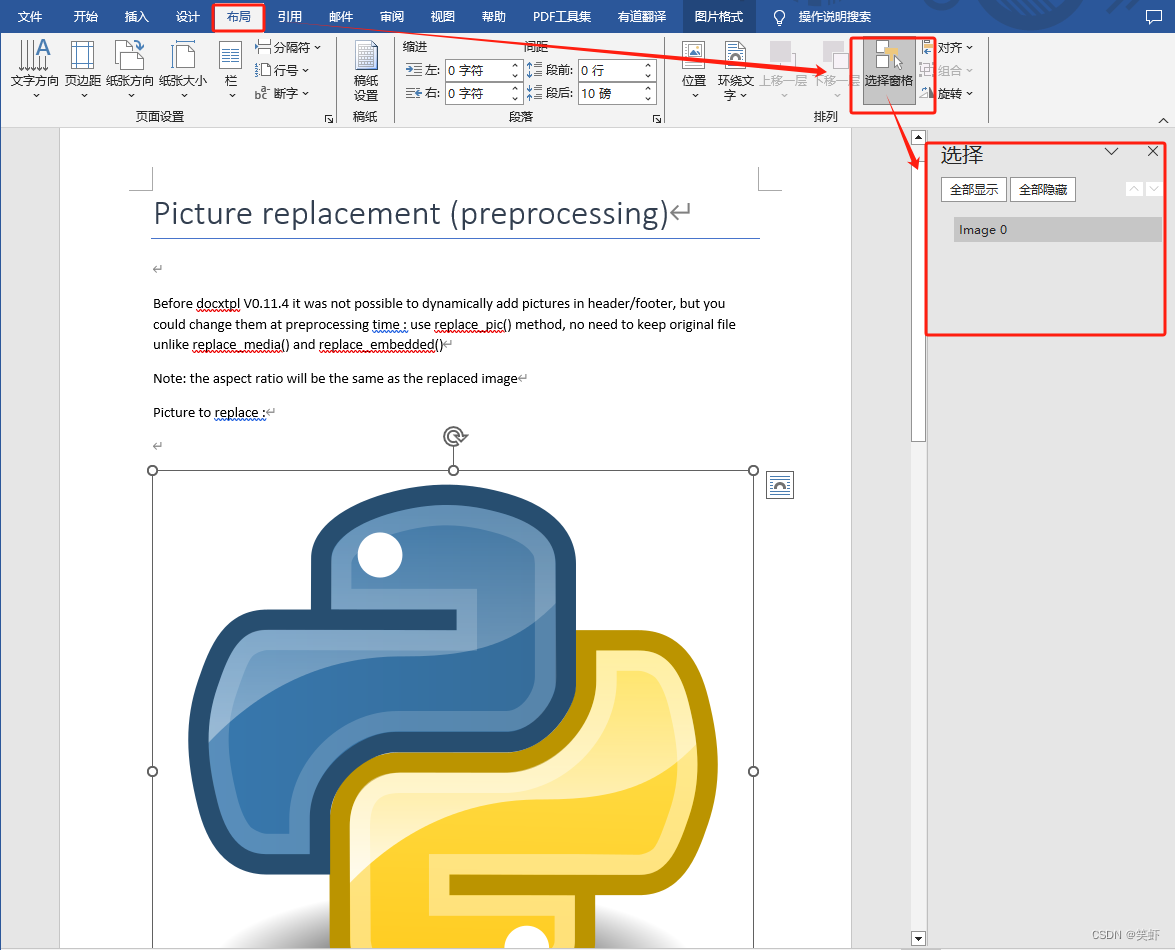Click the top-center image resize handle
Viewport: 1175px width, 950px height.
coord(453,470)
